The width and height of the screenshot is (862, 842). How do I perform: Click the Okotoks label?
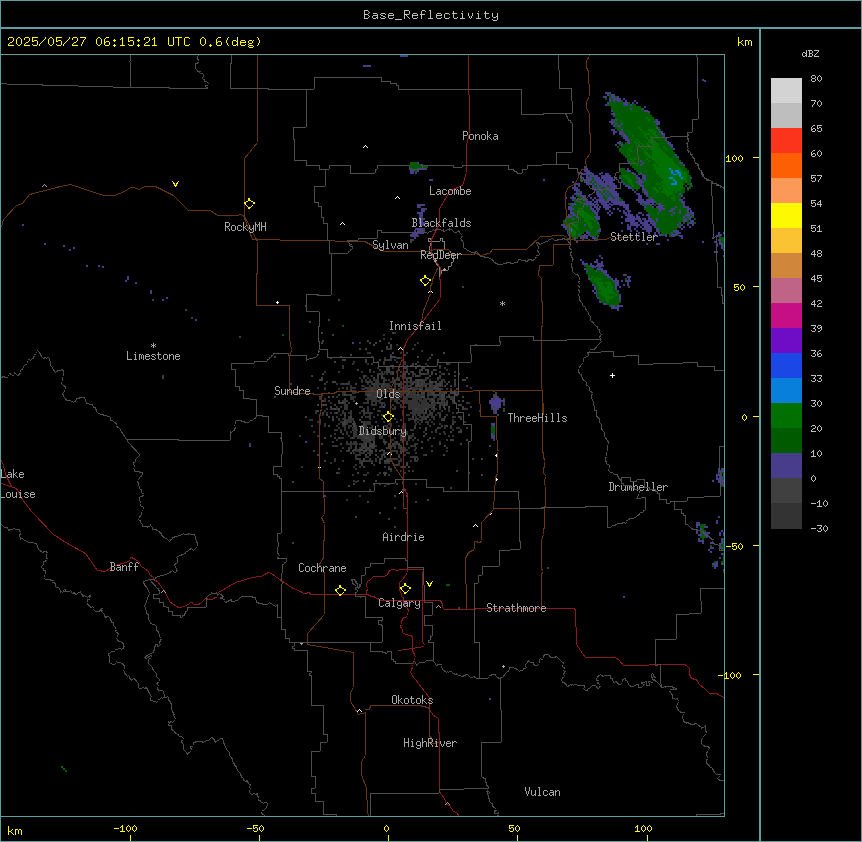pyautogui.click(x=412, y=700)
